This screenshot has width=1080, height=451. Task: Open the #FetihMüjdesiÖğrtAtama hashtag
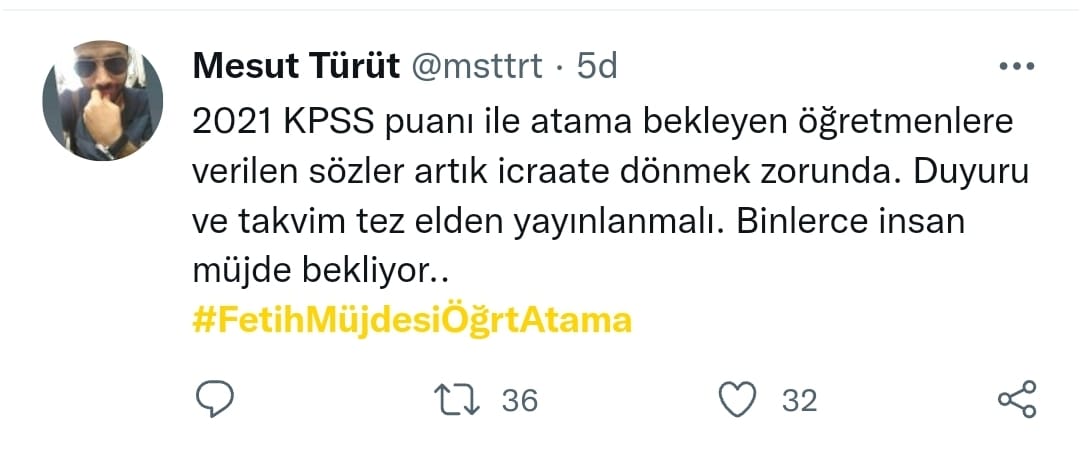[410, 323]
